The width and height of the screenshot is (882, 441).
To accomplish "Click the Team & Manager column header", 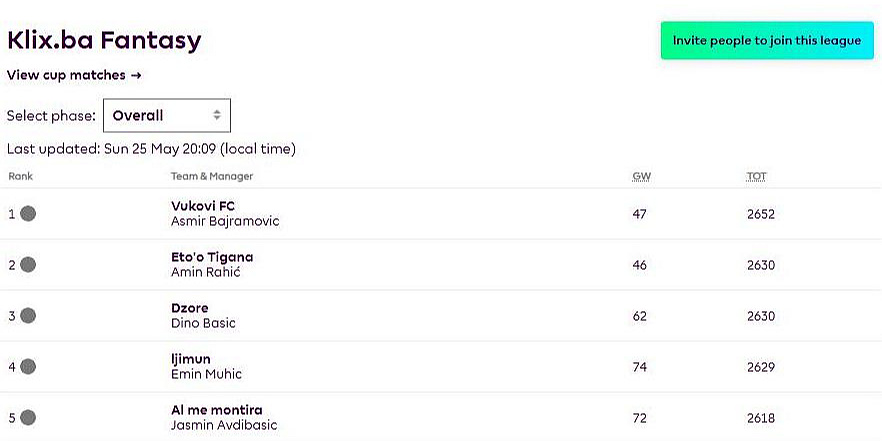I will [x=212, y=177].
